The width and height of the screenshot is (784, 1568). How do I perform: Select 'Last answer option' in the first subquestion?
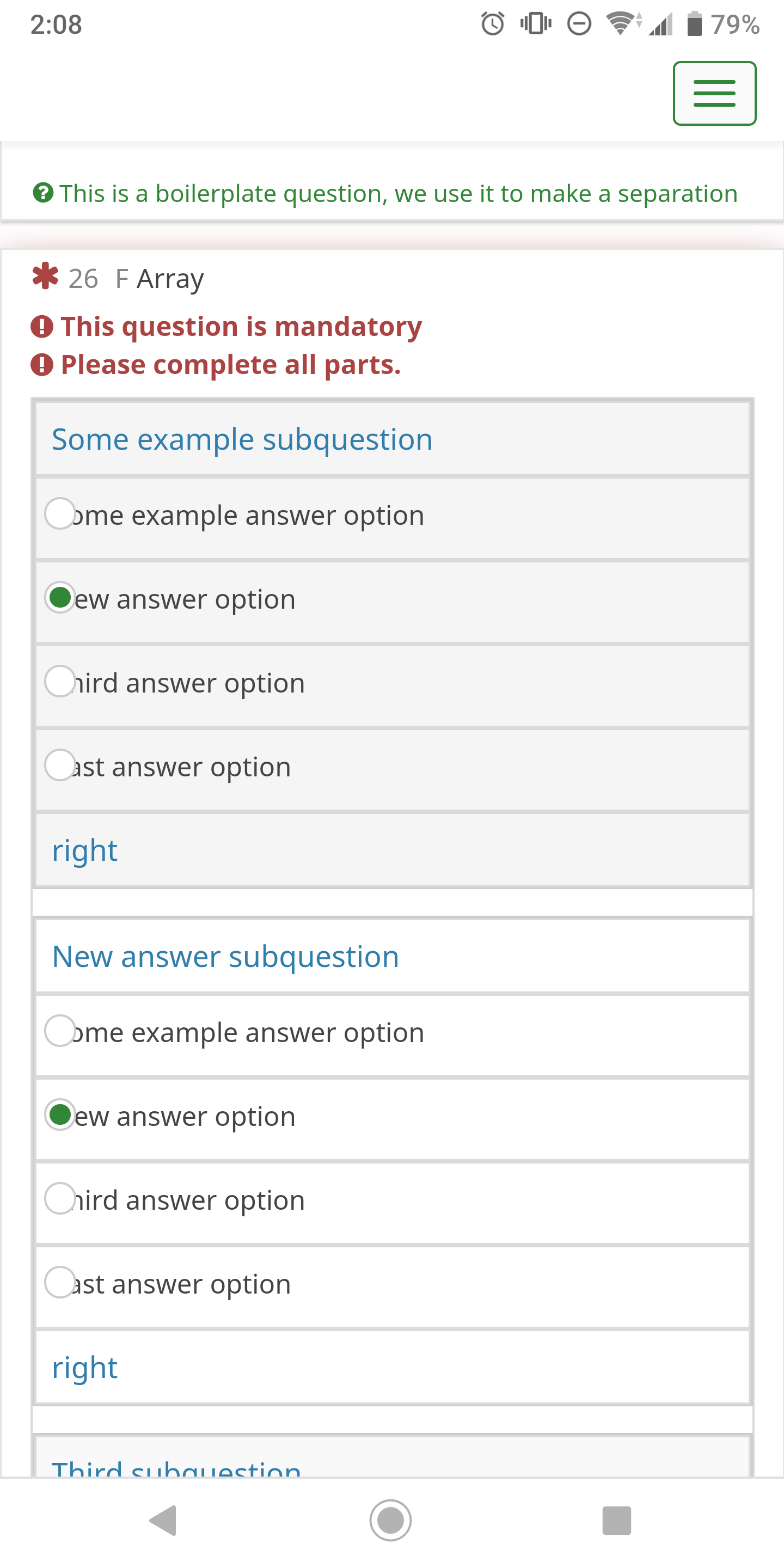coord(60,765)
